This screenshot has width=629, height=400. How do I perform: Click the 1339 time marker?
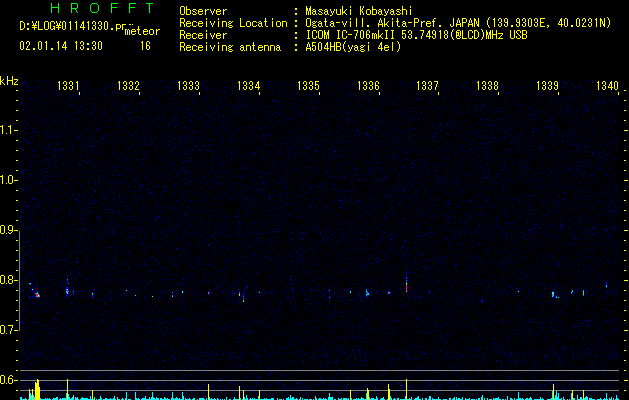pyautogui.click(x=547, y=85)
